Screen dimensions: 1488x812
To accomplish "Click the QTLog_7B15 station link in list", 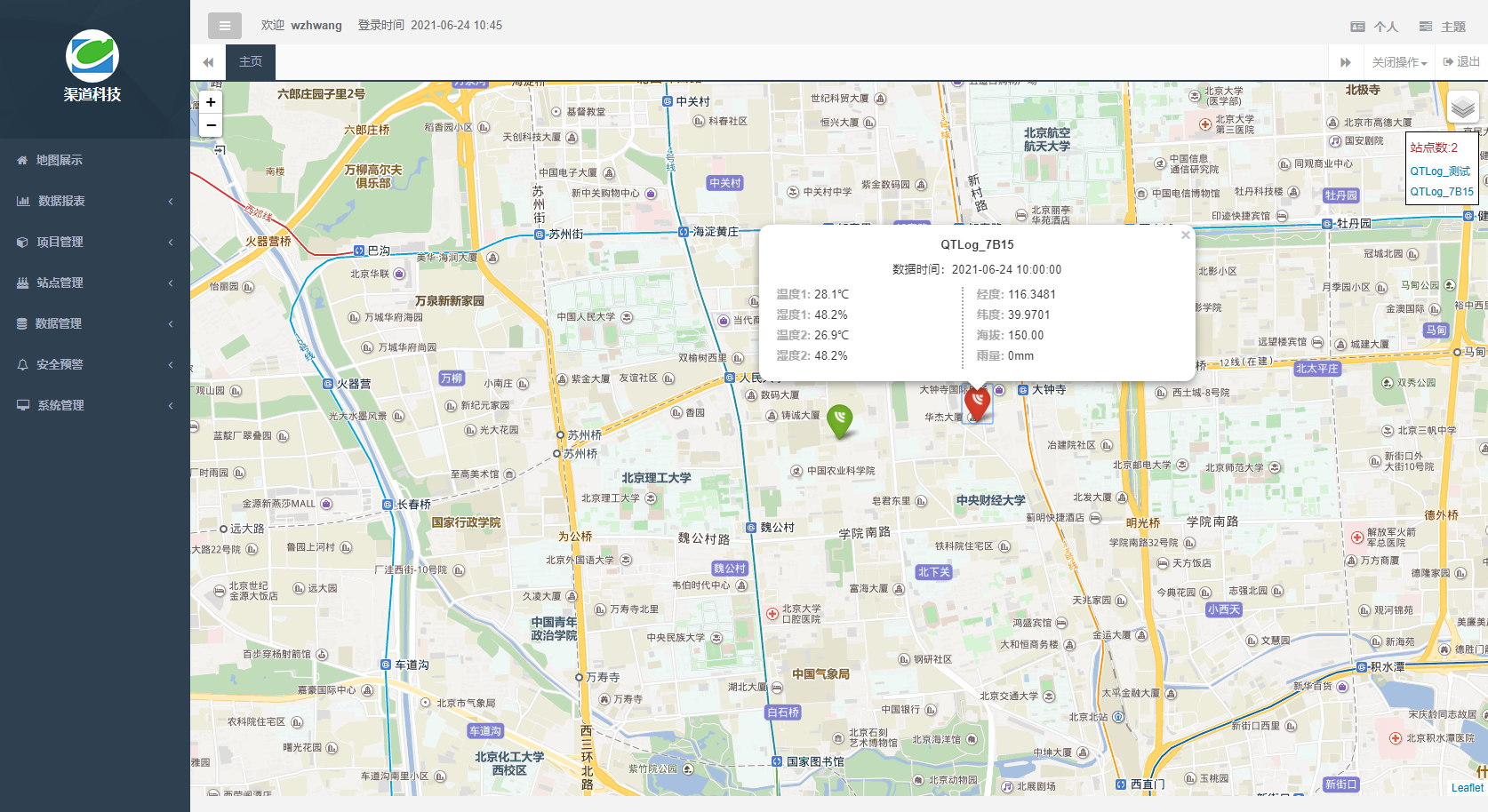I will [x=1441, y=191].
